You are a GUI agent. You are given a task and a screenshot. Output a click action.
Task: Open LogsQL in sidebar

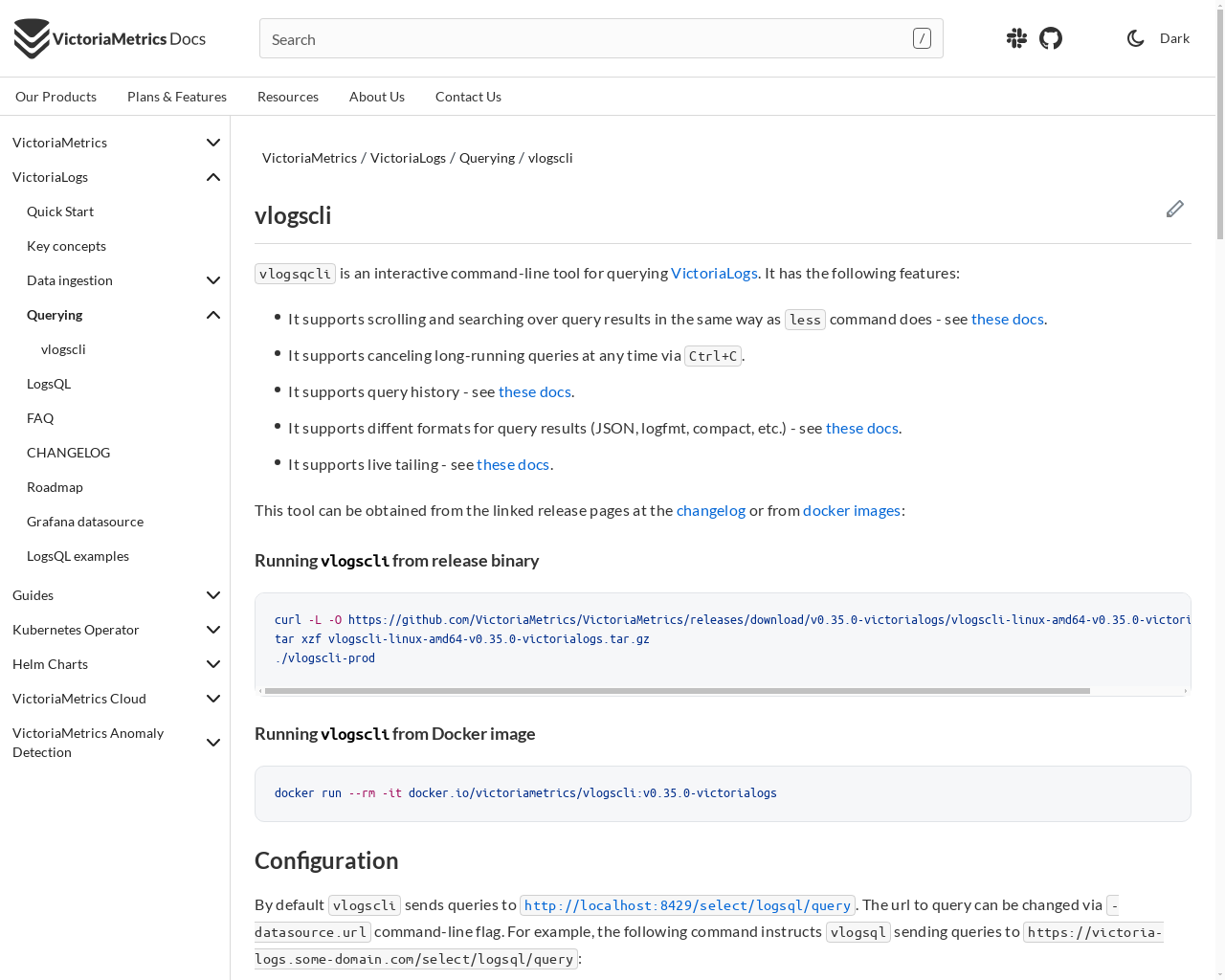click(x=49, y=384)
